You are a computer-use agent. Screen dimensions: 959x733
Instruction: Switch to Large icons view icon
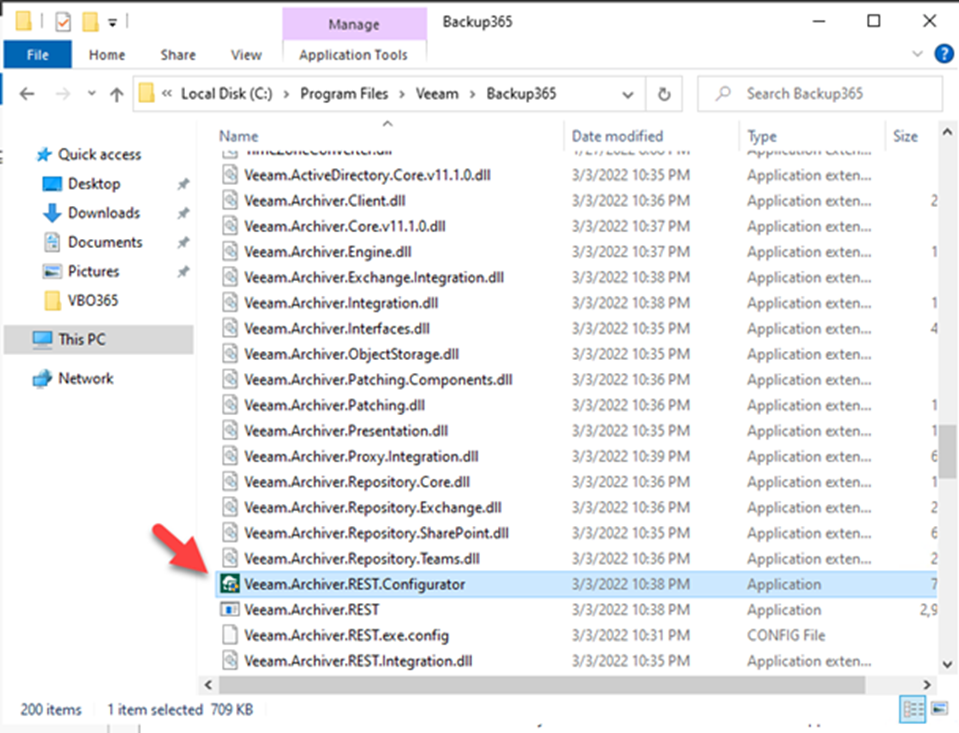click(x=939, y=709)
